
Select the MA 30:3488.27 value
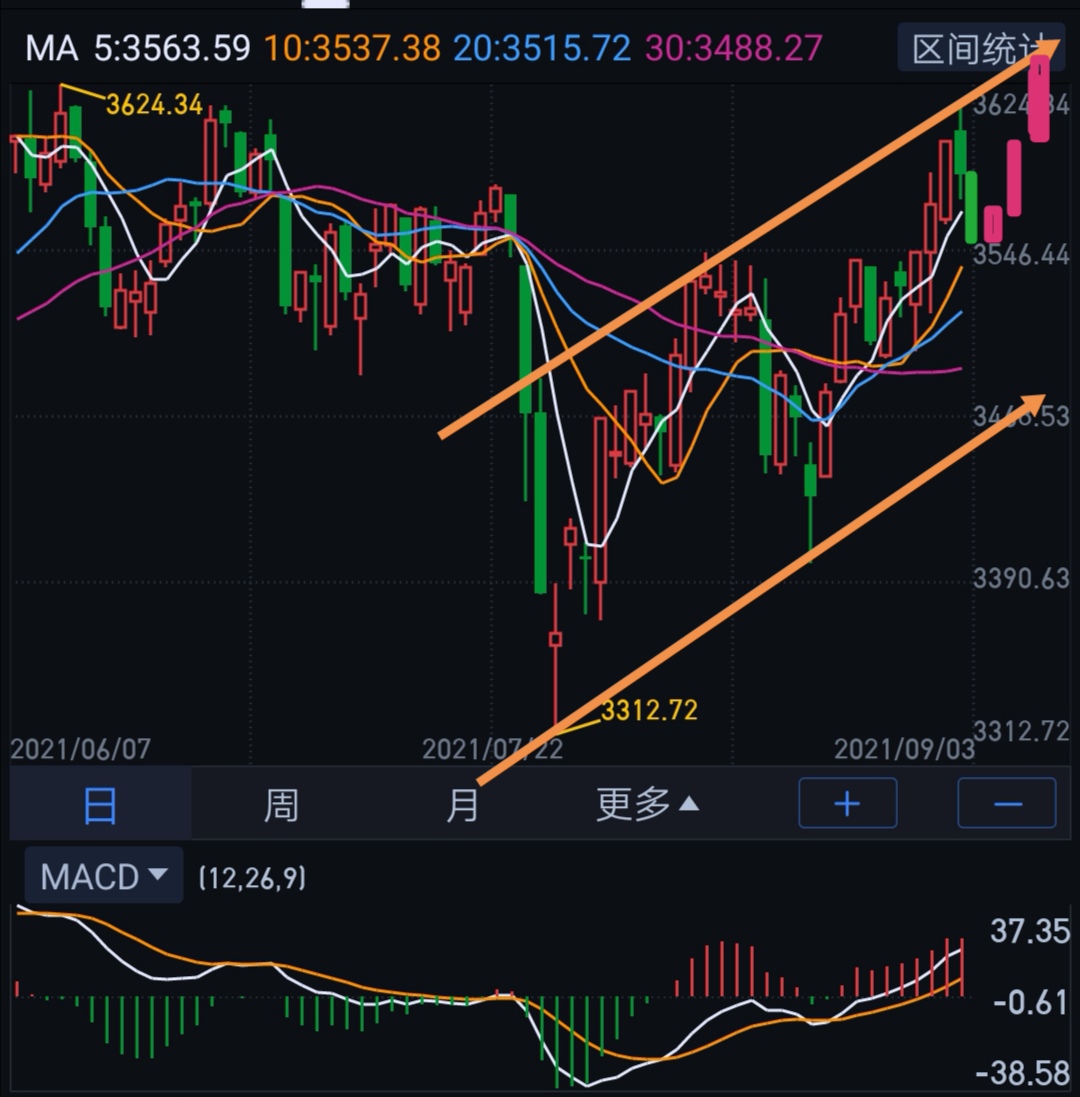coord(734,48)
